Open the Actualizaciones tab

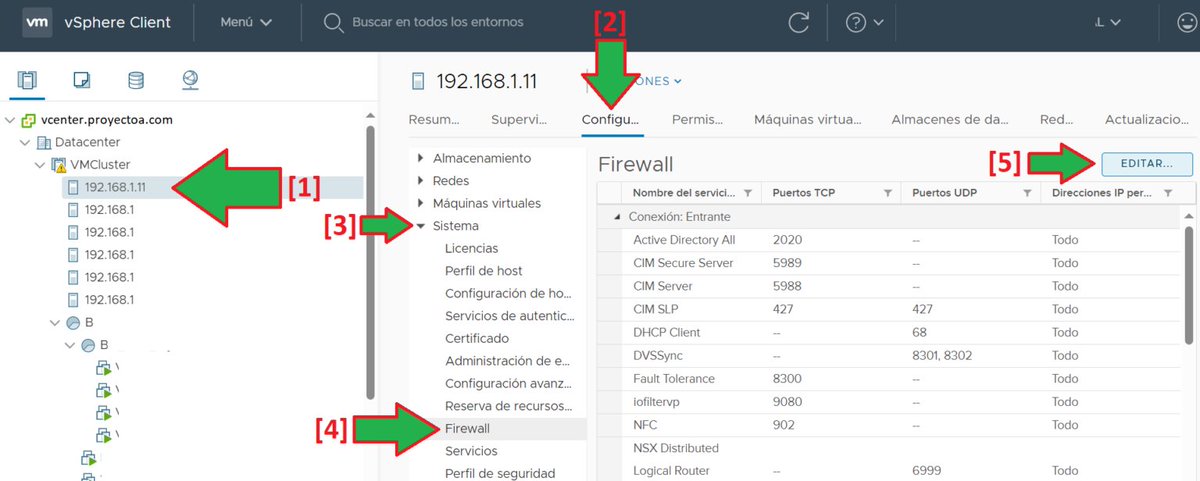pyautogui.click(x=1147, y=120)
